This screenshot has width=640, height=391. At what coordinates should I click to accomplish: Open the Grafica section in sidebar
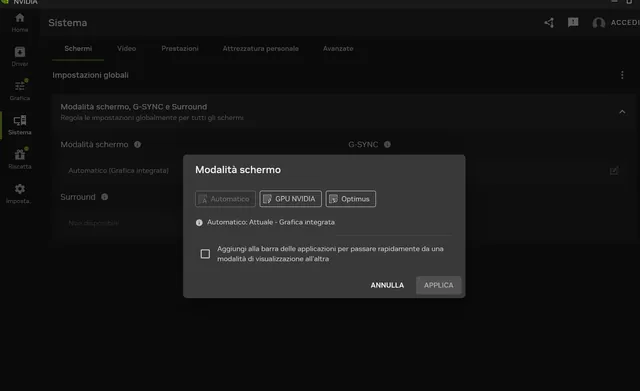[x=20, y=91]
